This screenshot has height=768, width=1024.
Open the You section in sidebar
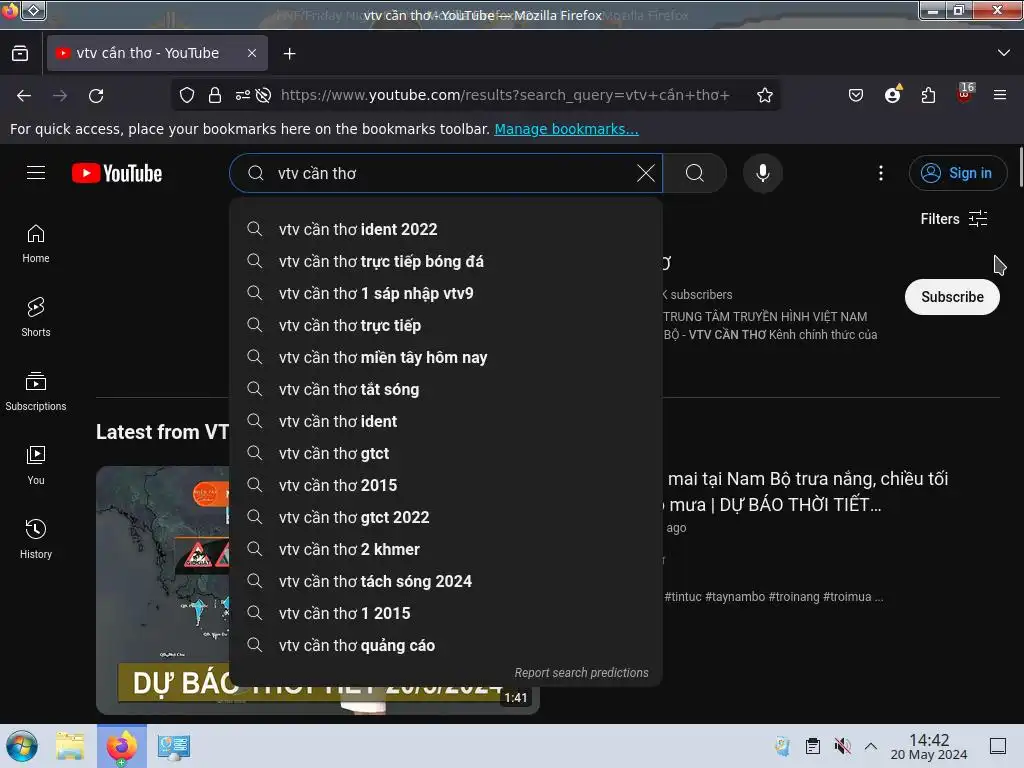(36, 465)
